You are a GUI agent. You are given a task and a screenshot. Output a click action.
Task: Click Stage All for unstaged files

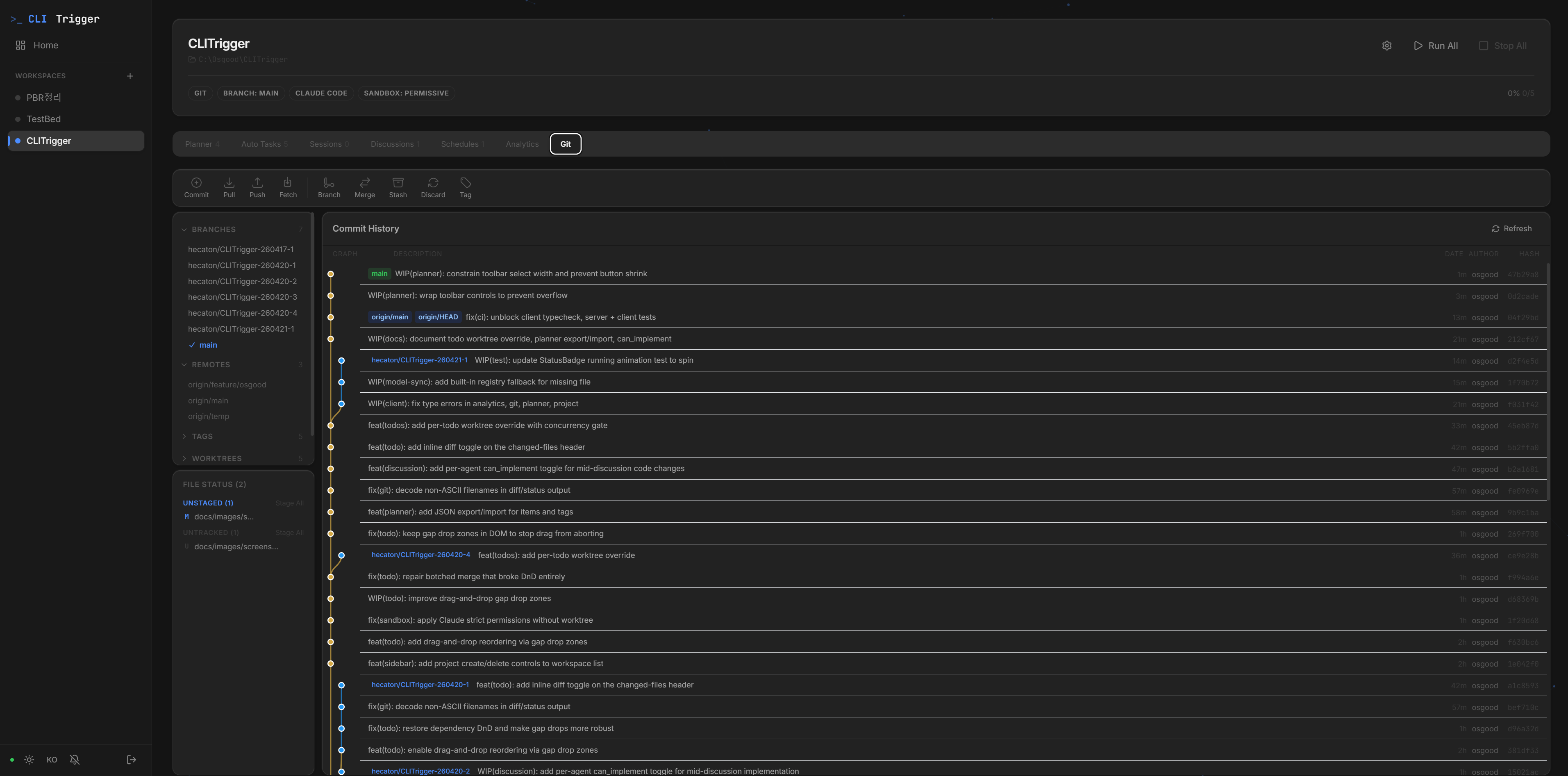[289, 503]
